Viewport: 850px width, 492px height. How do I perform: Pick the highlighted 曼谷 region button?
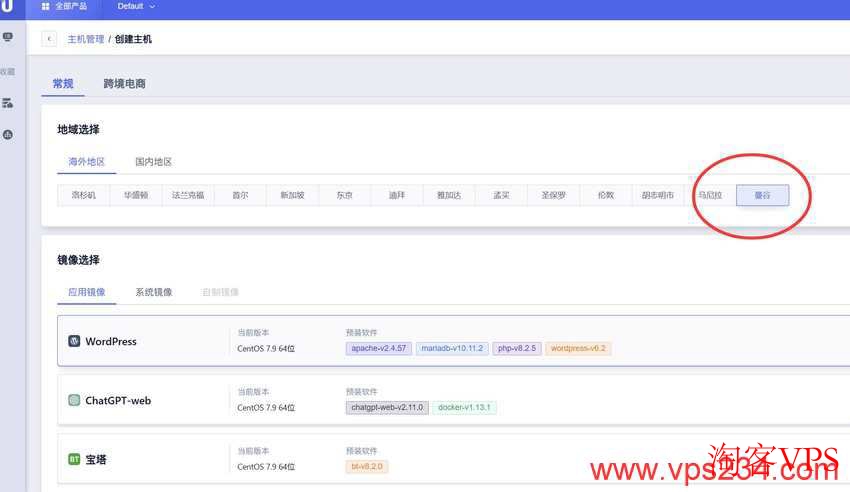pyautogui.click(x=762, y=195)
